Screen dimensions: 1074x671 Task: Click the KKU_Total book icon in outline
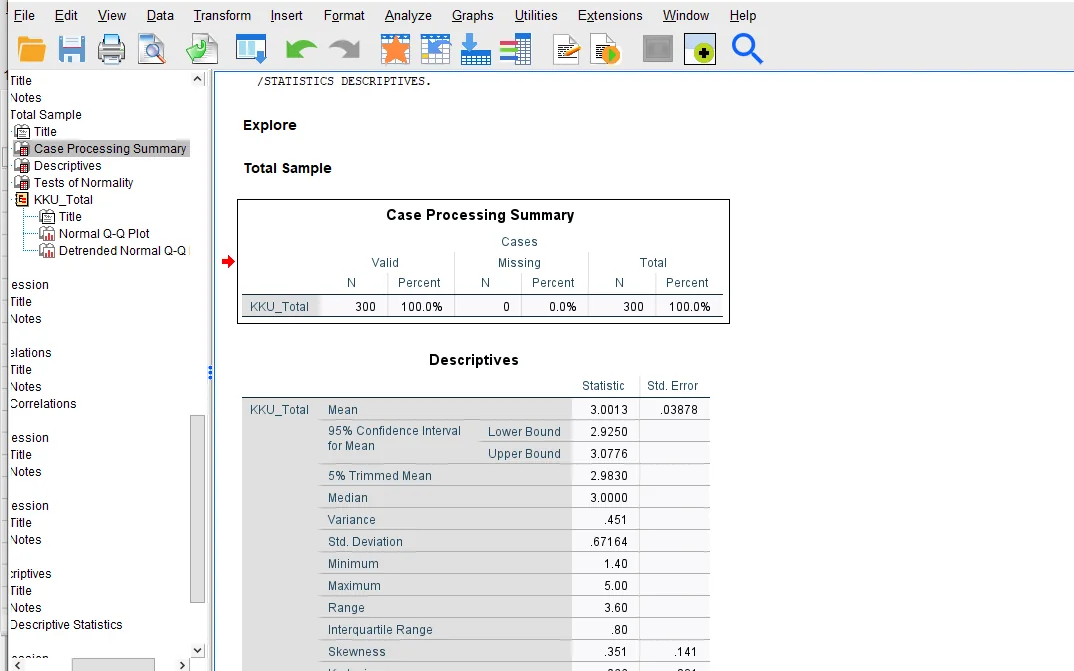(22, 199)
